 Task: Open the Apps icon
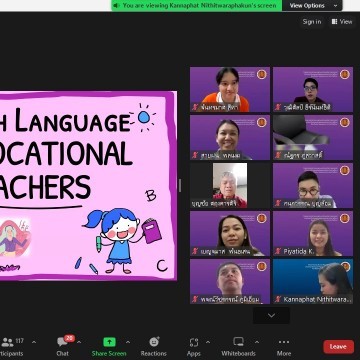(194, 342)
